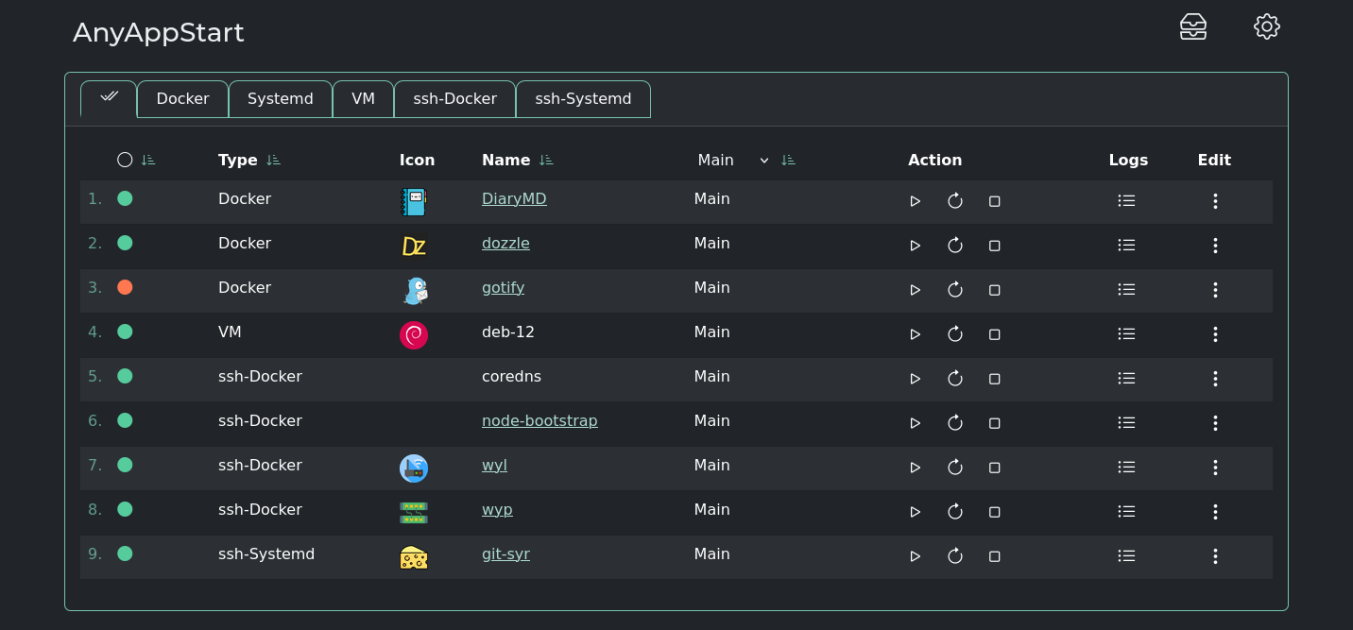Open the gotify link

pos(503,288)
